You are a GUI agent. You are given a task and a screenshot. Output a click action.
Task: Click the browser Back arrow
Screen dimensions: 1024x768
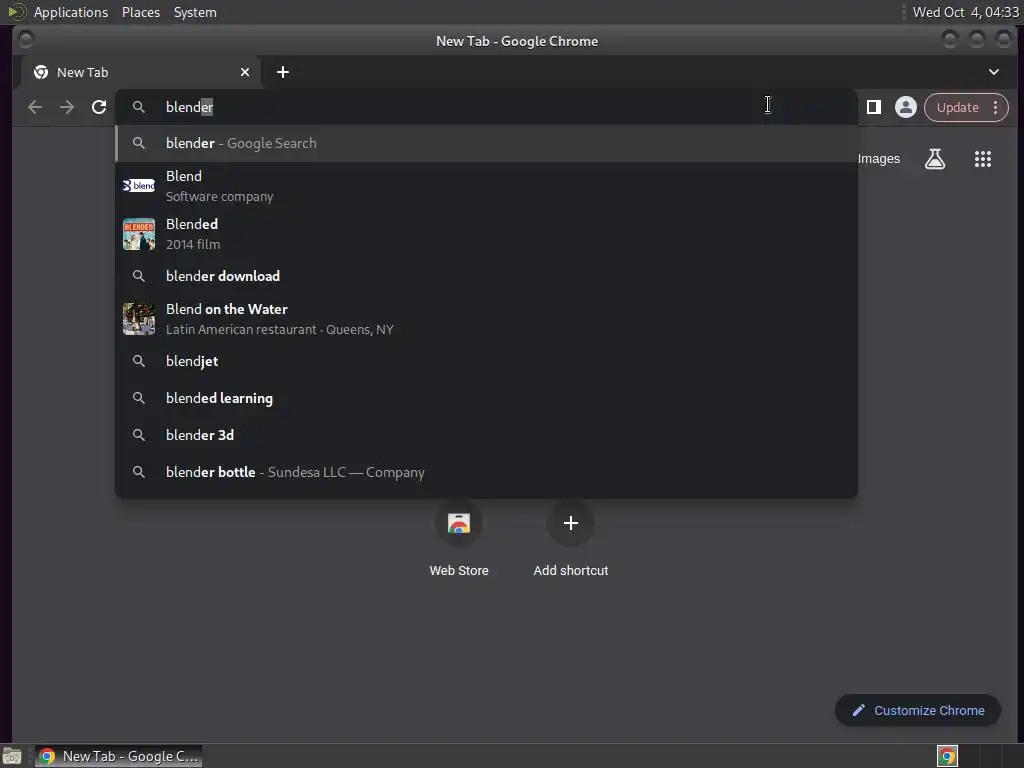[35, 107]
